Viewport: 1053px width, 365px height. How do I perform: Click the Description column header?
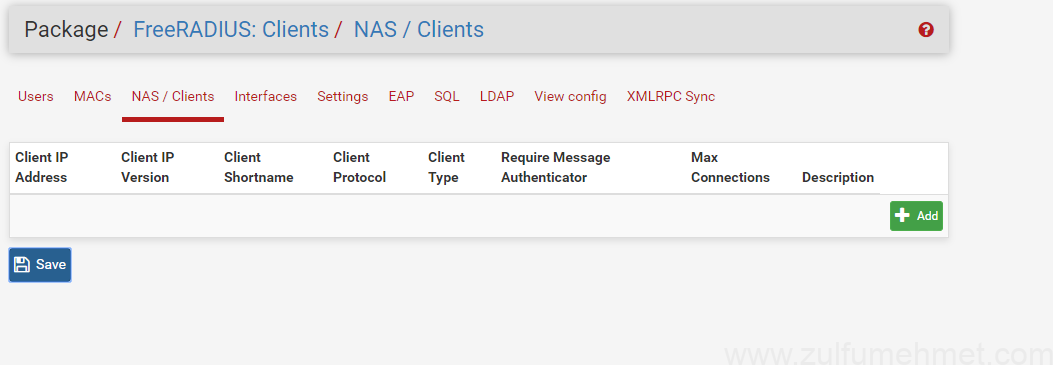(837, 178)
